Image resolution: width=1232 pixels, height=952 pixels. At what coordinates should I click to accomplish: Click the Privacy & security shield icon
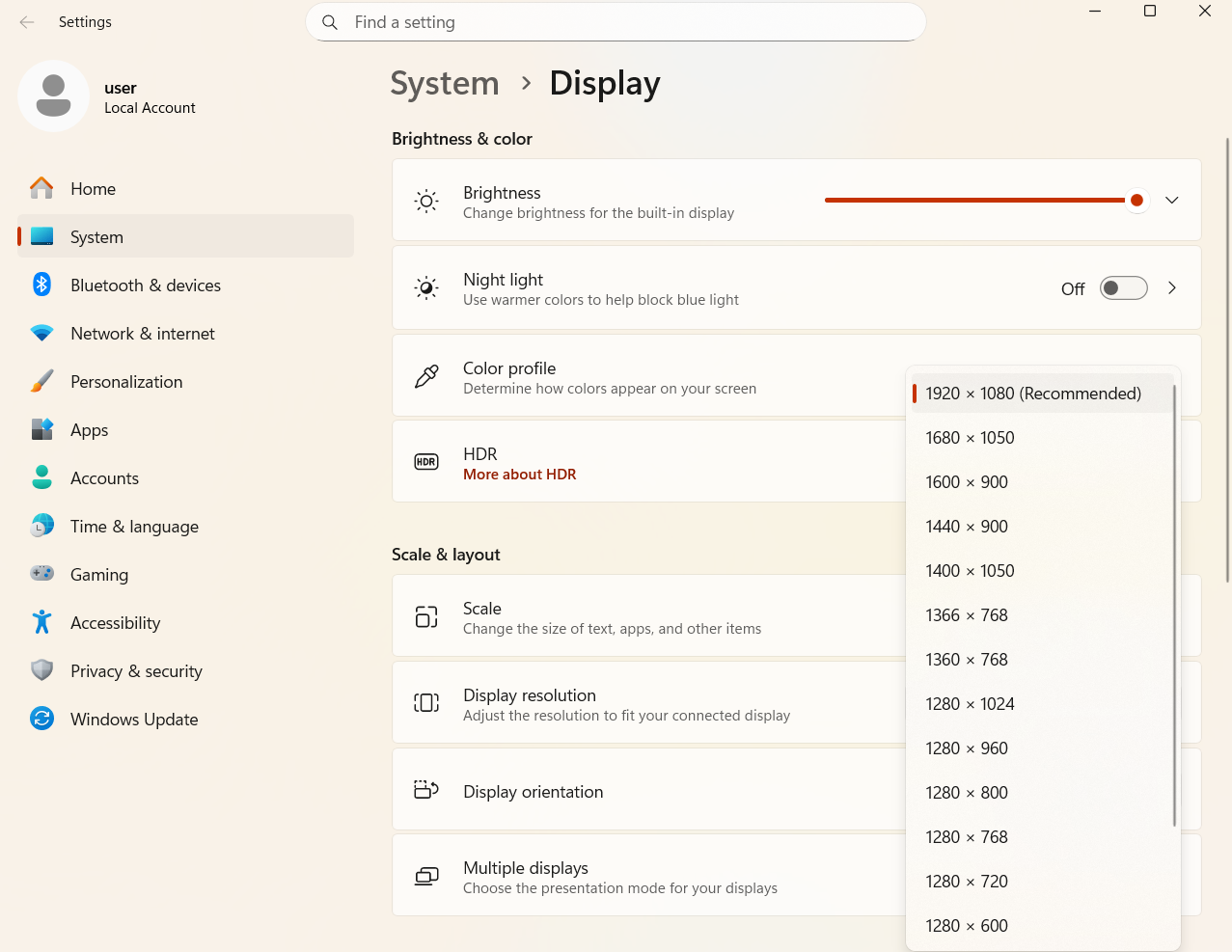41,670
